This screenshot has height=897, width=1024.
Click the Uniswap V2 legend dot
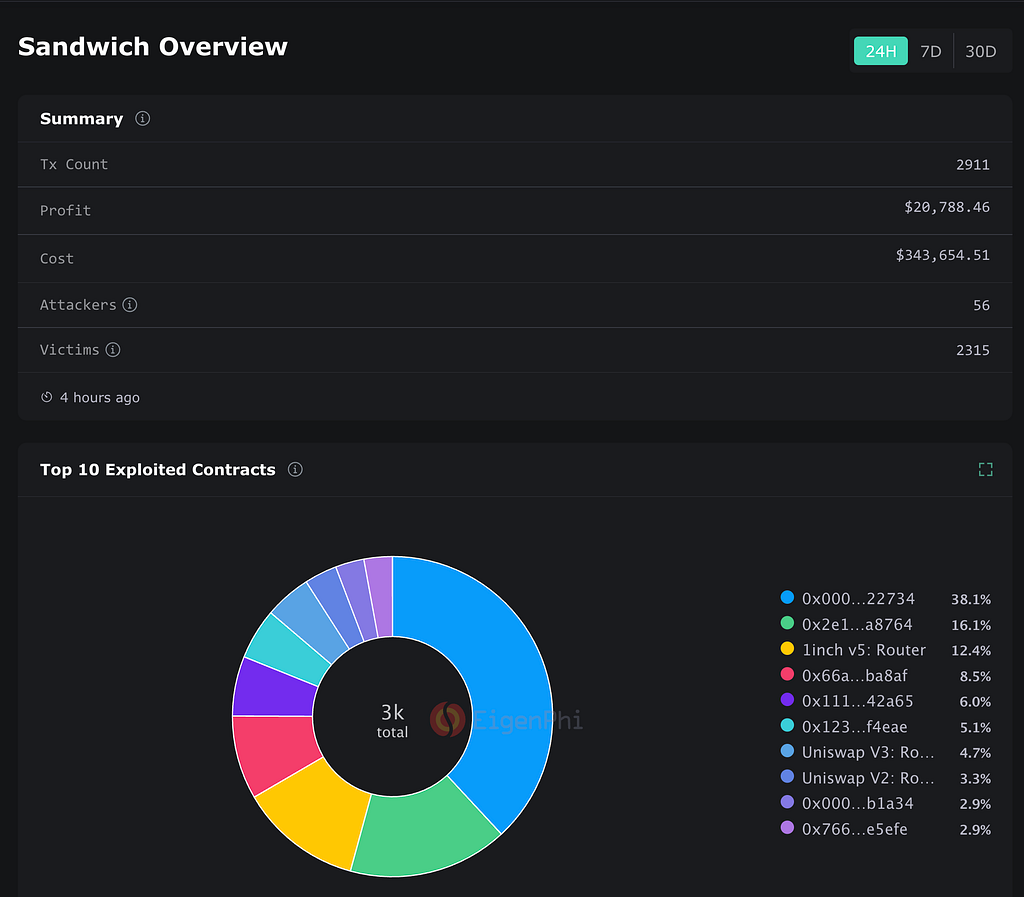787,776
